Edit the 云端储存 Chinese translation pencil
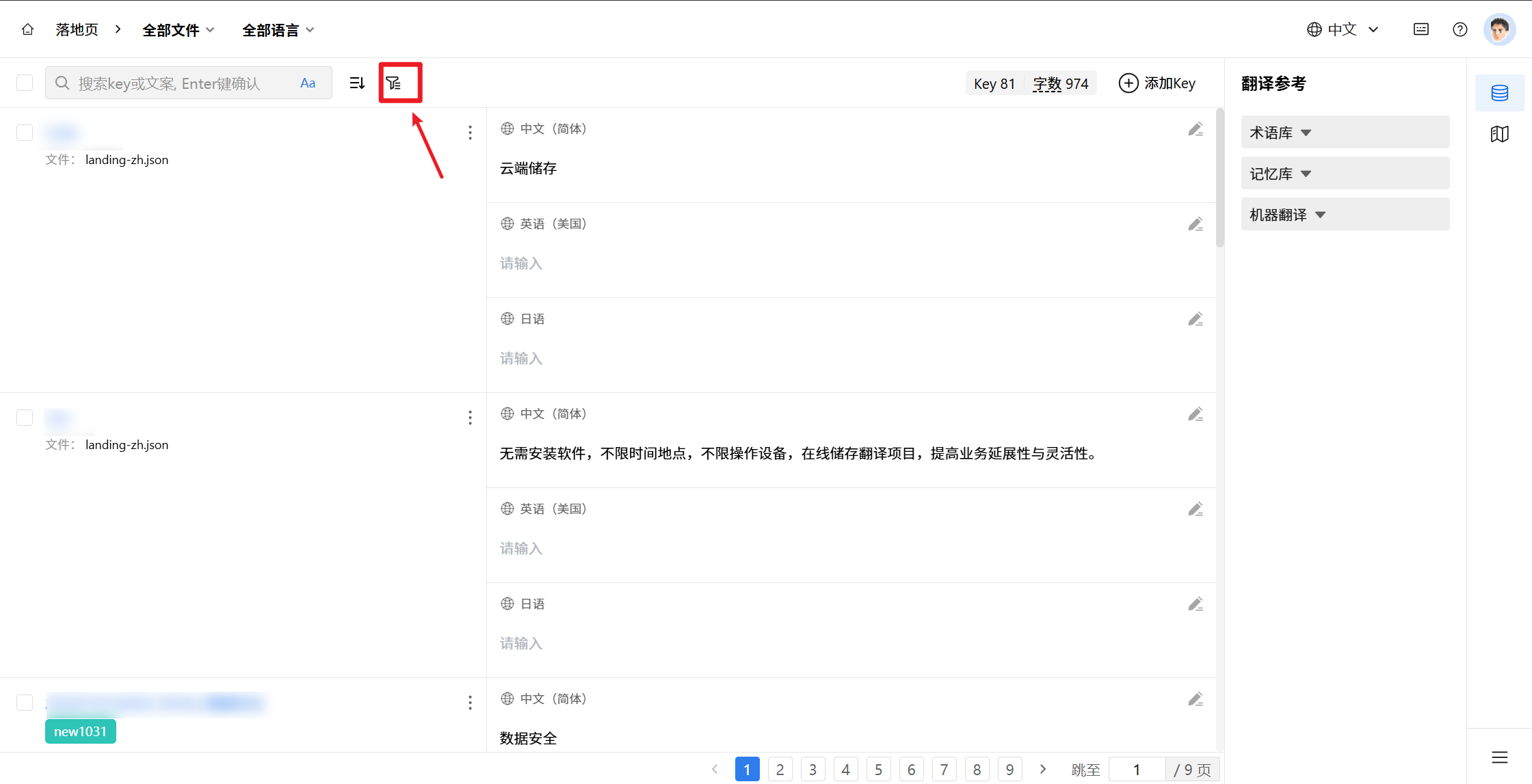 click(1195, 129)
